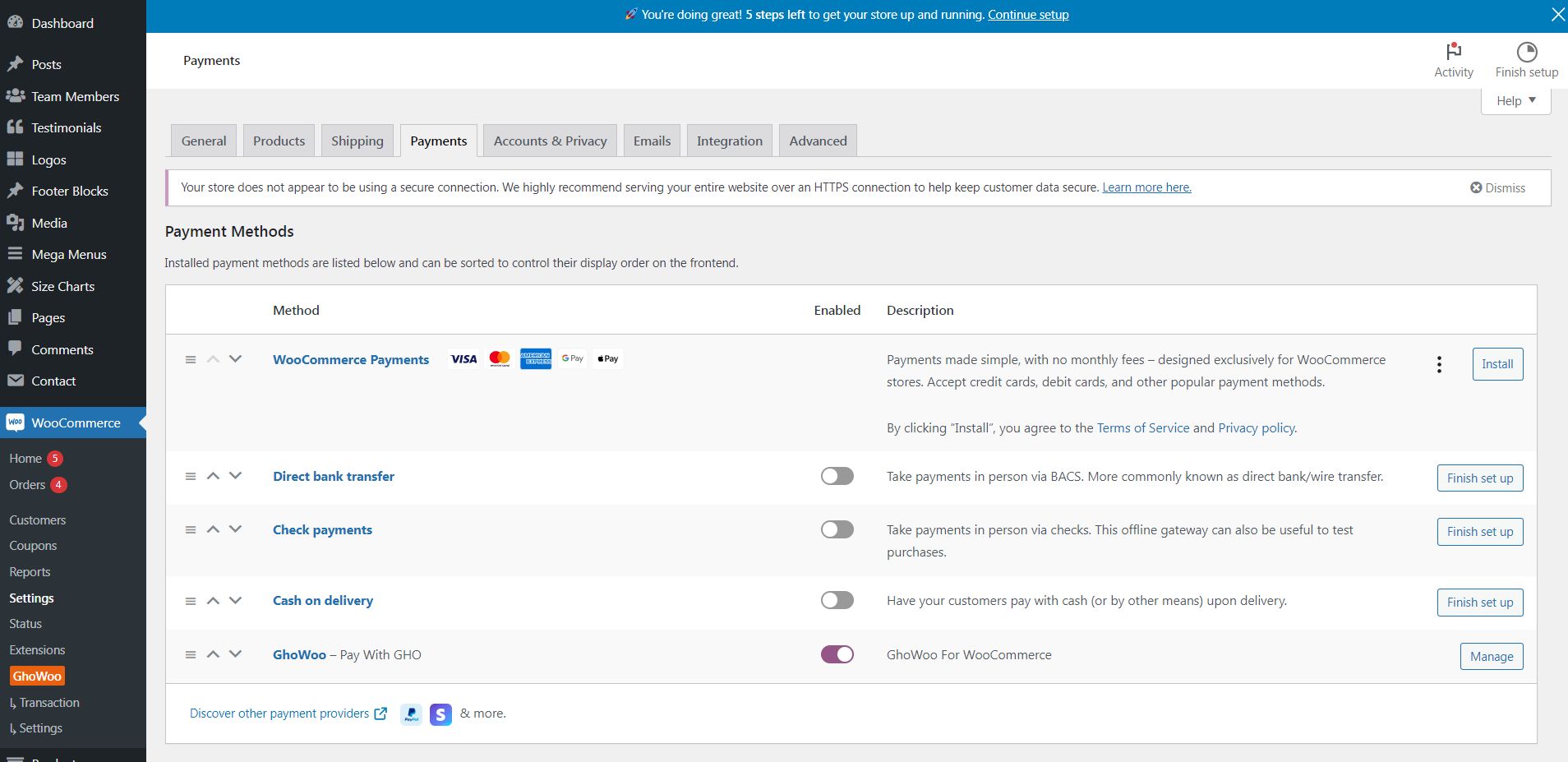The height and width of the screenshot is (762, 1568).
Task: Move Cash on delivery up
Action: pyautogui.click(x=213, y=601)
